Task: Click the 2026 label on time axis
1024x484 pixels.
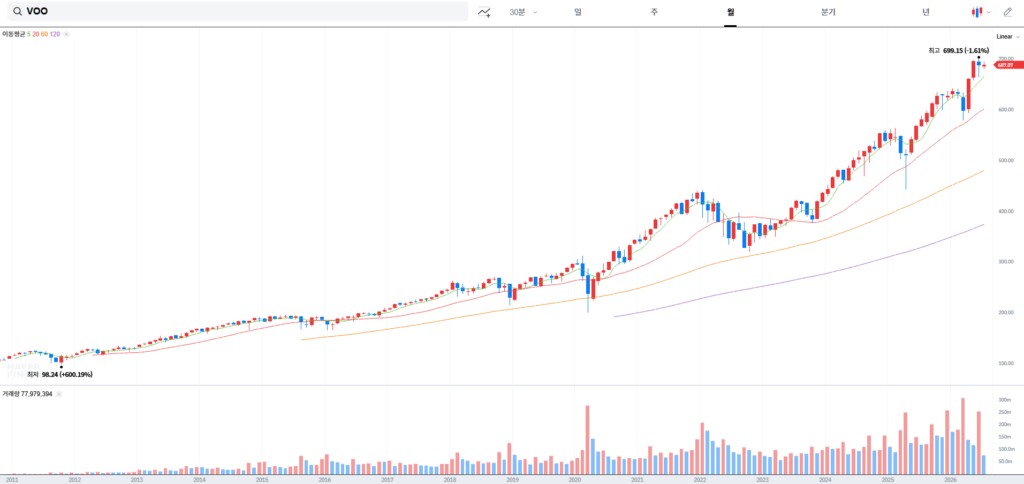Action: coord(950,479)
